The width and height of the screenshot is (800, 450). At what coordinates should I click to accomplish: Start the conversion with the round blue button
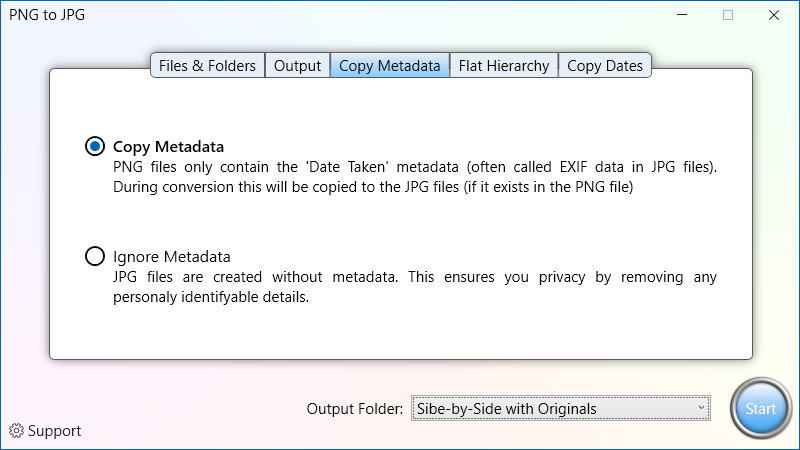pos(760,409)
